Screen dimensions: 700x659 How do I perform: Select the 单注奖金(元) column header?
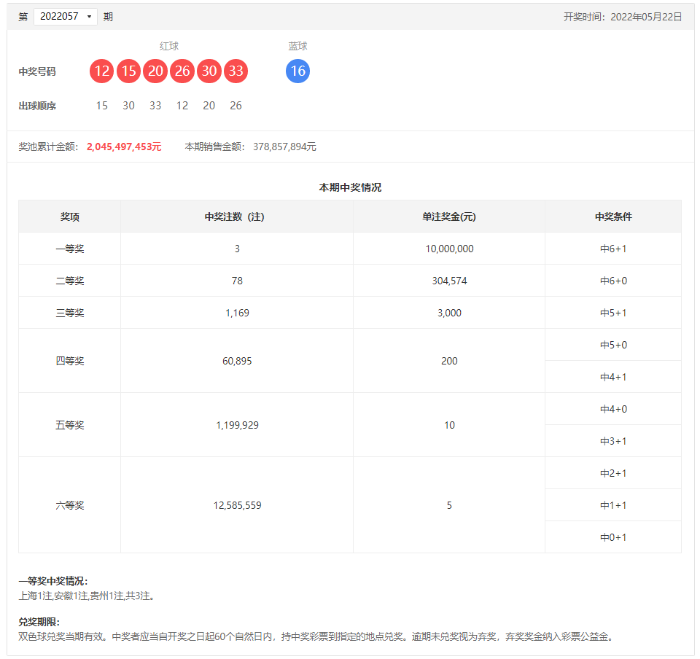[449, 217]
